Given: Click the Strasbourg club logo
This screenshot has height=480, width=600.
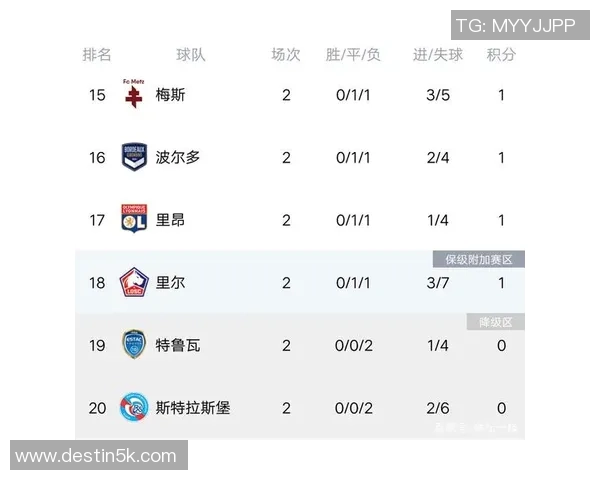Looking at the screenshot, I should coord(134,407).
